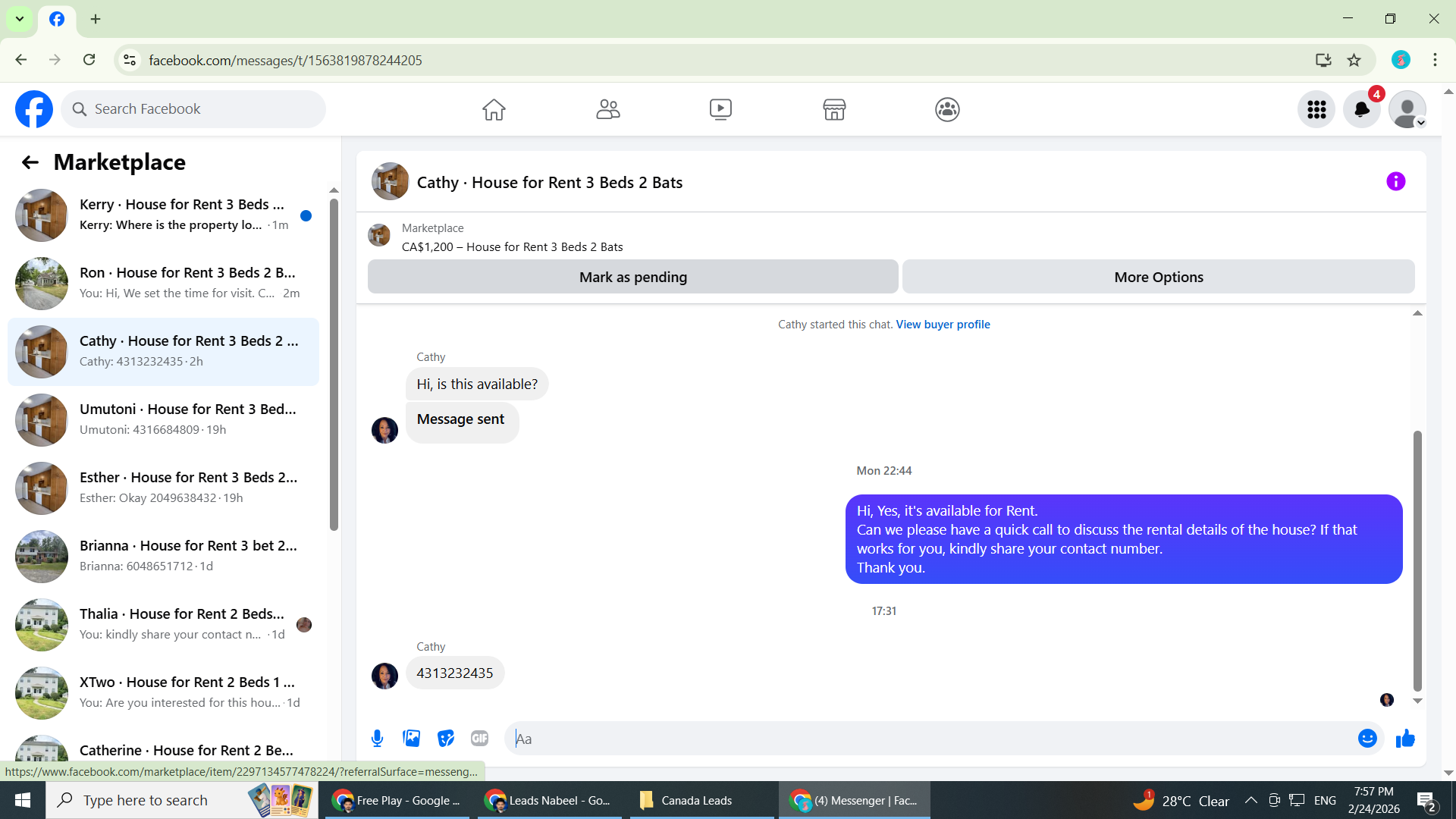This screenshot has width=1456, height=819.
Task: Go to the Marketplace tab in top navigation
Action: (834, 109)
